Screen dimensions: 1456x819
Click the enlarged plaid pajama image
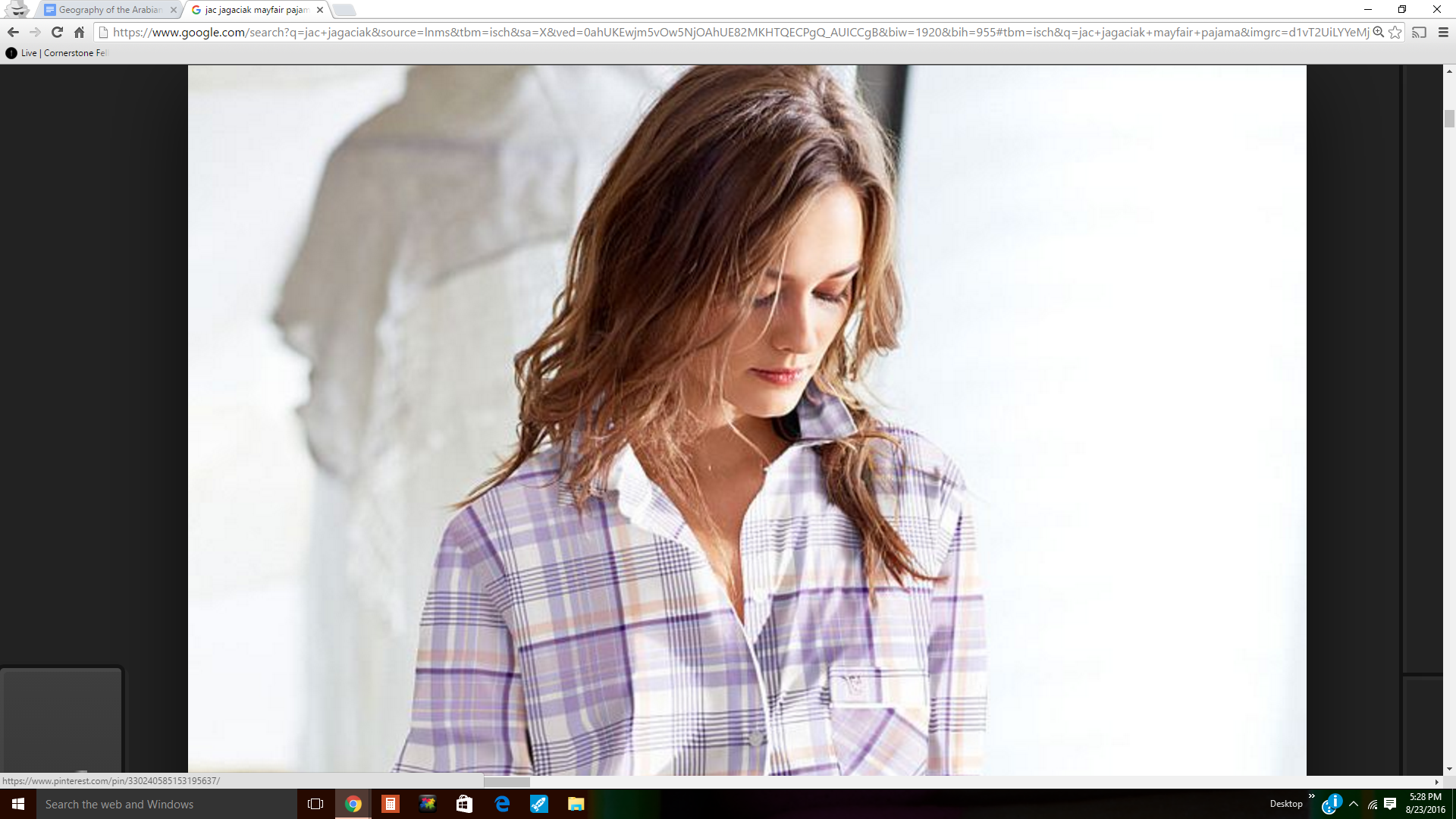point(747,419)
